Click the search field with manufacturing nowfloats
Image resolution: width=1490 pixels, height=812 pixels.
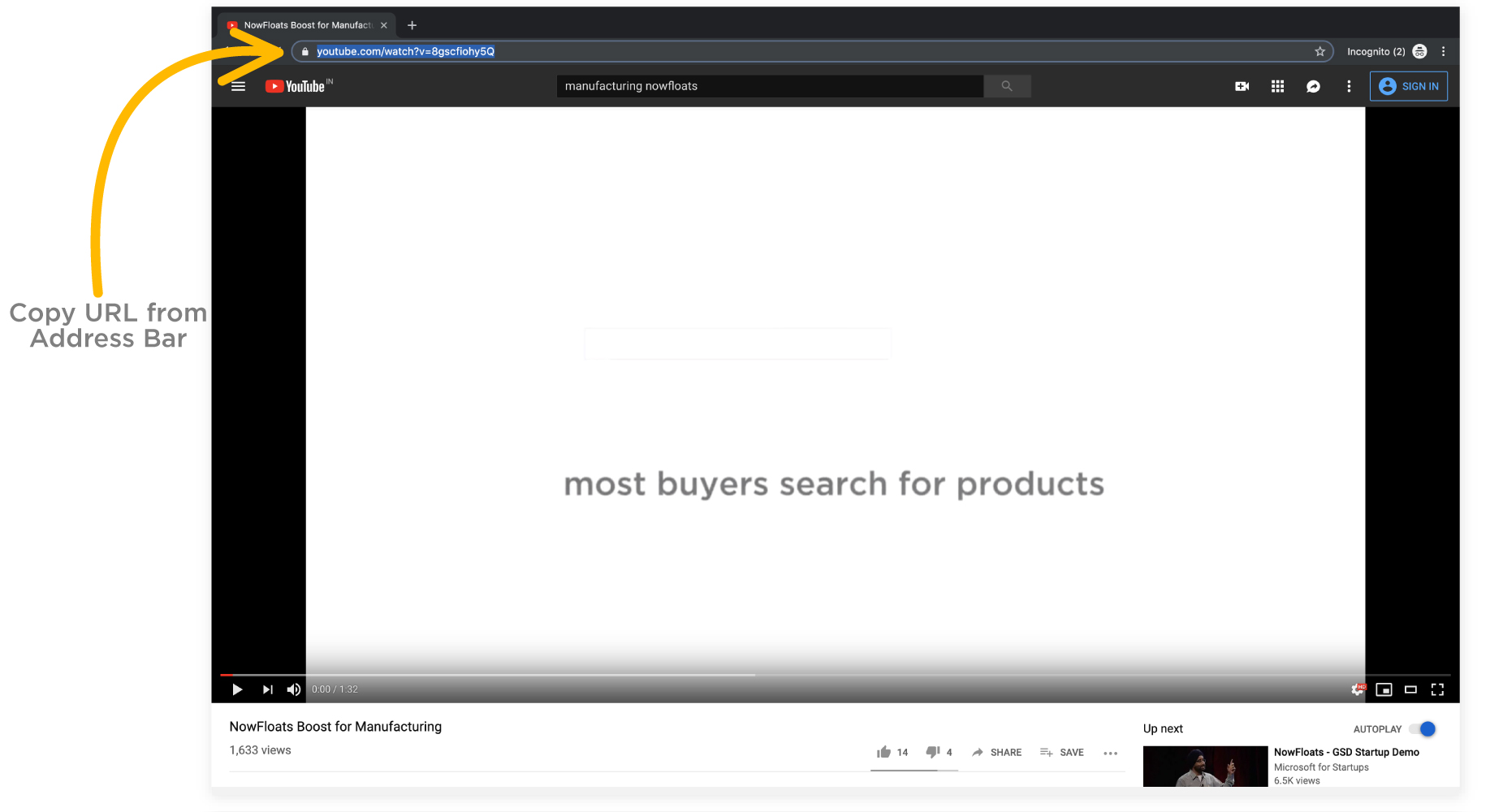[x=770, y=86]
